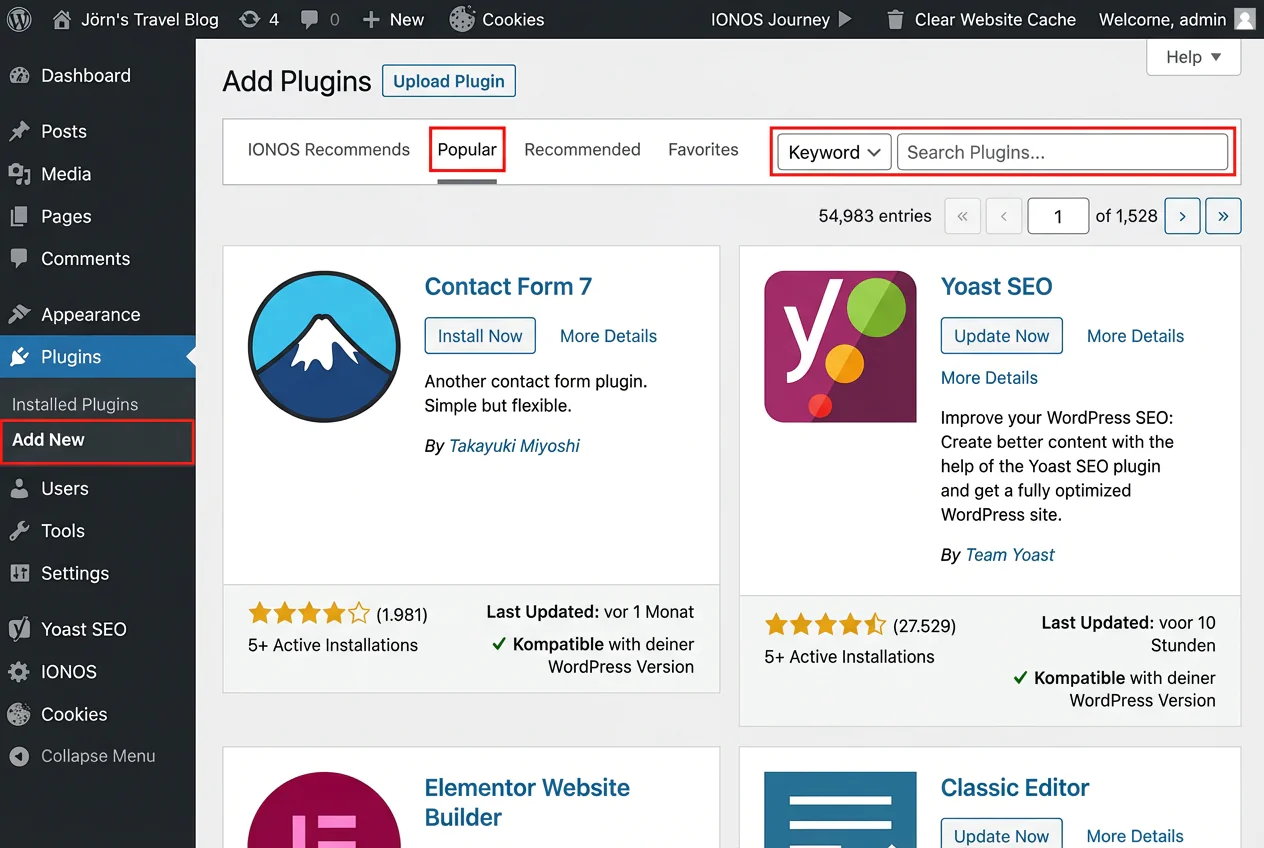Switch to the Favorites tab
Image resolution: width=1264 pixels, height=848 pixels.
pyautogui.click(x=703, y=150)
